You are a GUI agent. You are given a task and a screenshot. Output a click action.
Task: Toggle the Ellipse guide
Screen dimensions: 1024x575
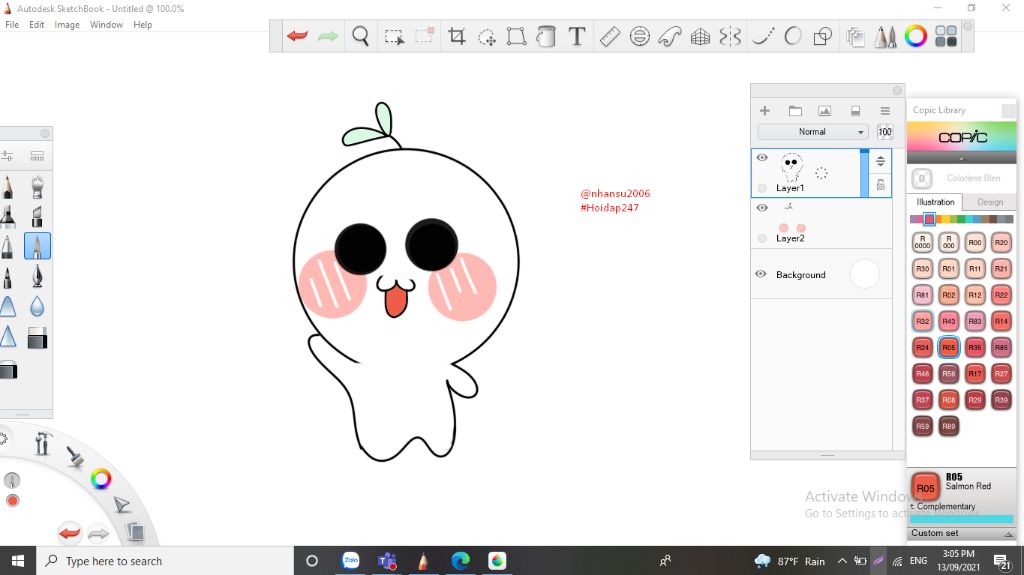click(x=639, y=36)
